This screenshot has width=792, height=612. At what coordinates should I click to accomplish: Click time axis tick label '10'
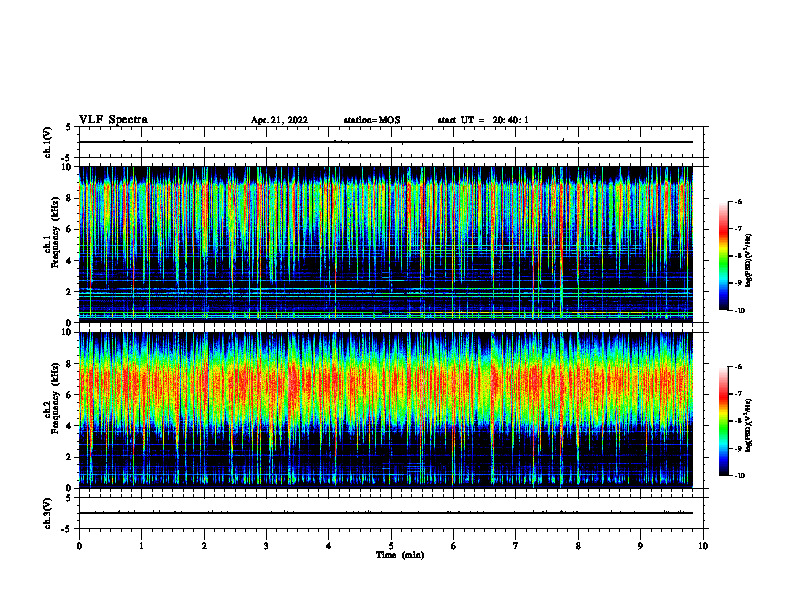(x=703, y=546)
